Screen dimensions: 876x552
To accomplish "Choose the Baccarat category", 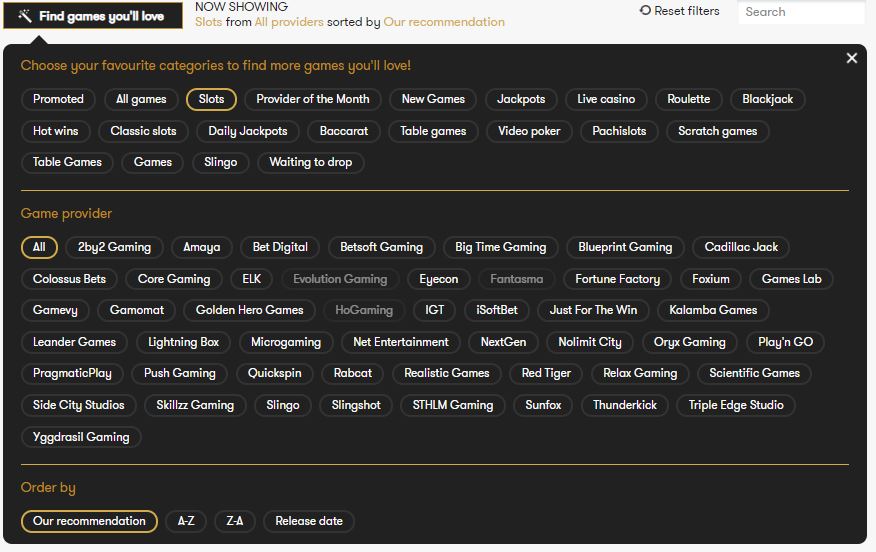I will click(x=344, y=131).
